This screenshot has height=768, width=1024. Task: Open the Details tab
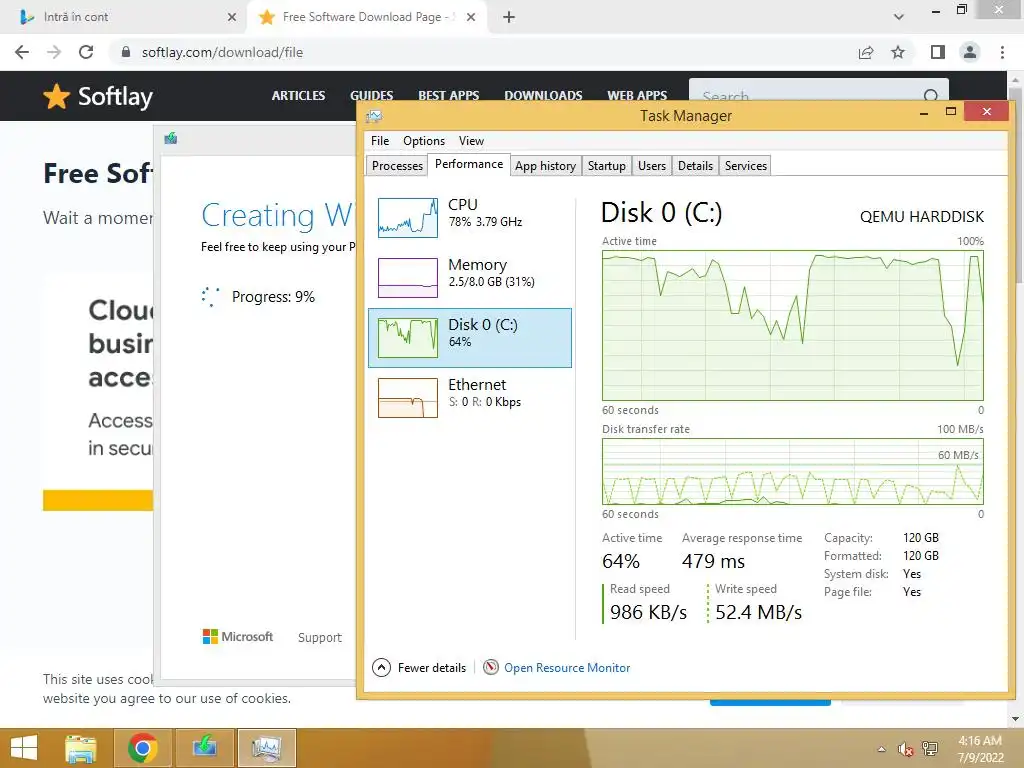[695, 166]
